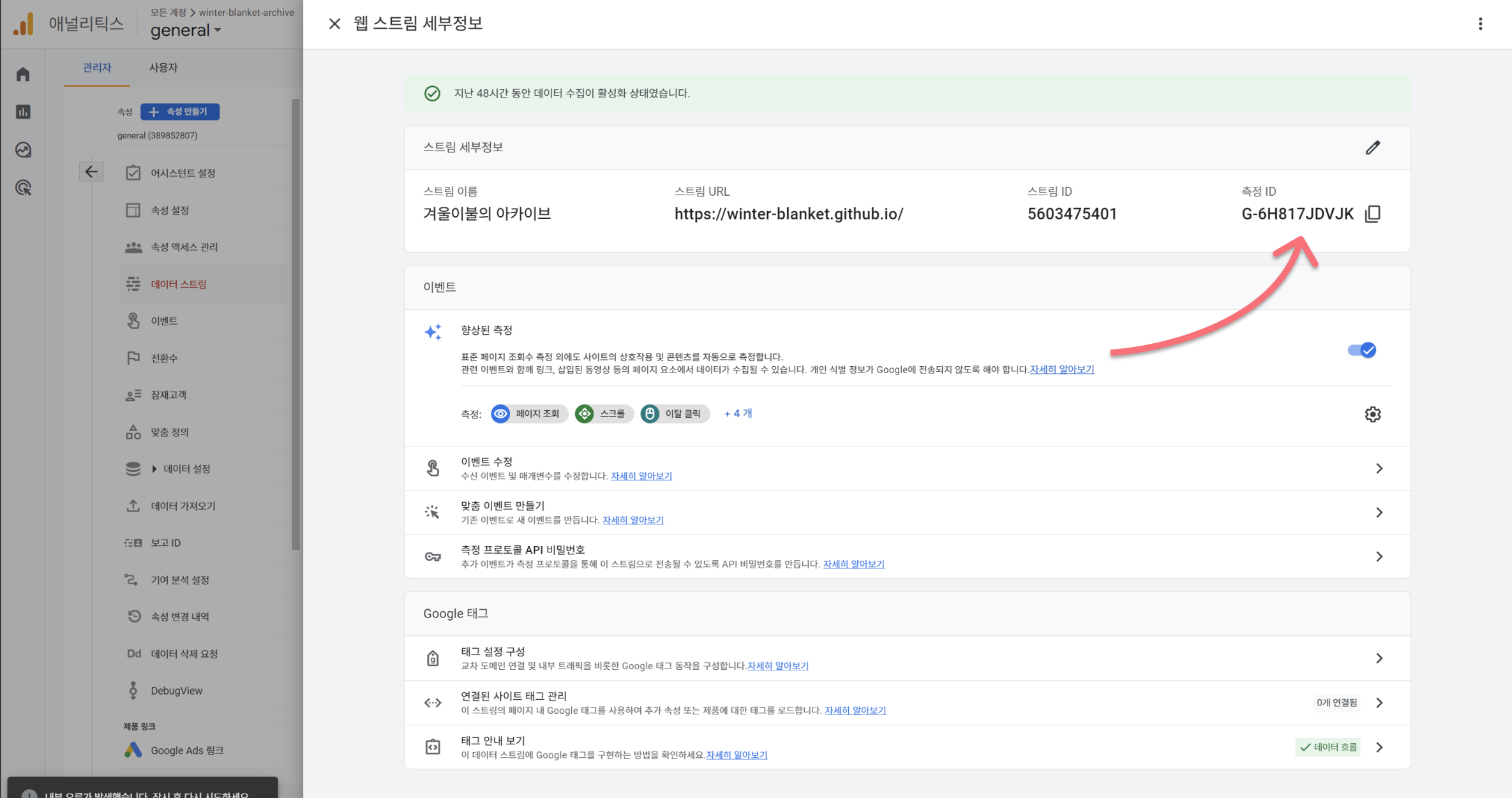
Task: Expand 연결된 사이트 태그 관리 row chevron
Action: pos(1379,702)
